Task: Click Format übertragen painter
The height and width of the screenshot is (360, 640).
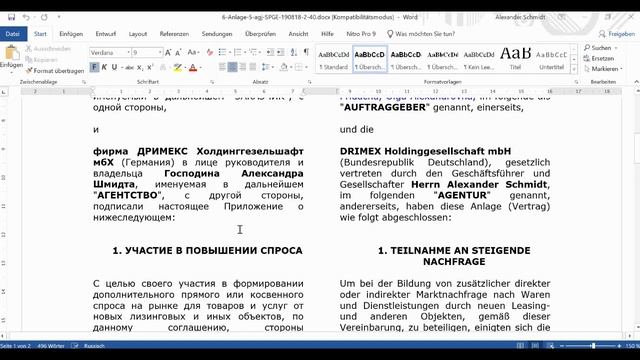Action: [x=54, y=71]
